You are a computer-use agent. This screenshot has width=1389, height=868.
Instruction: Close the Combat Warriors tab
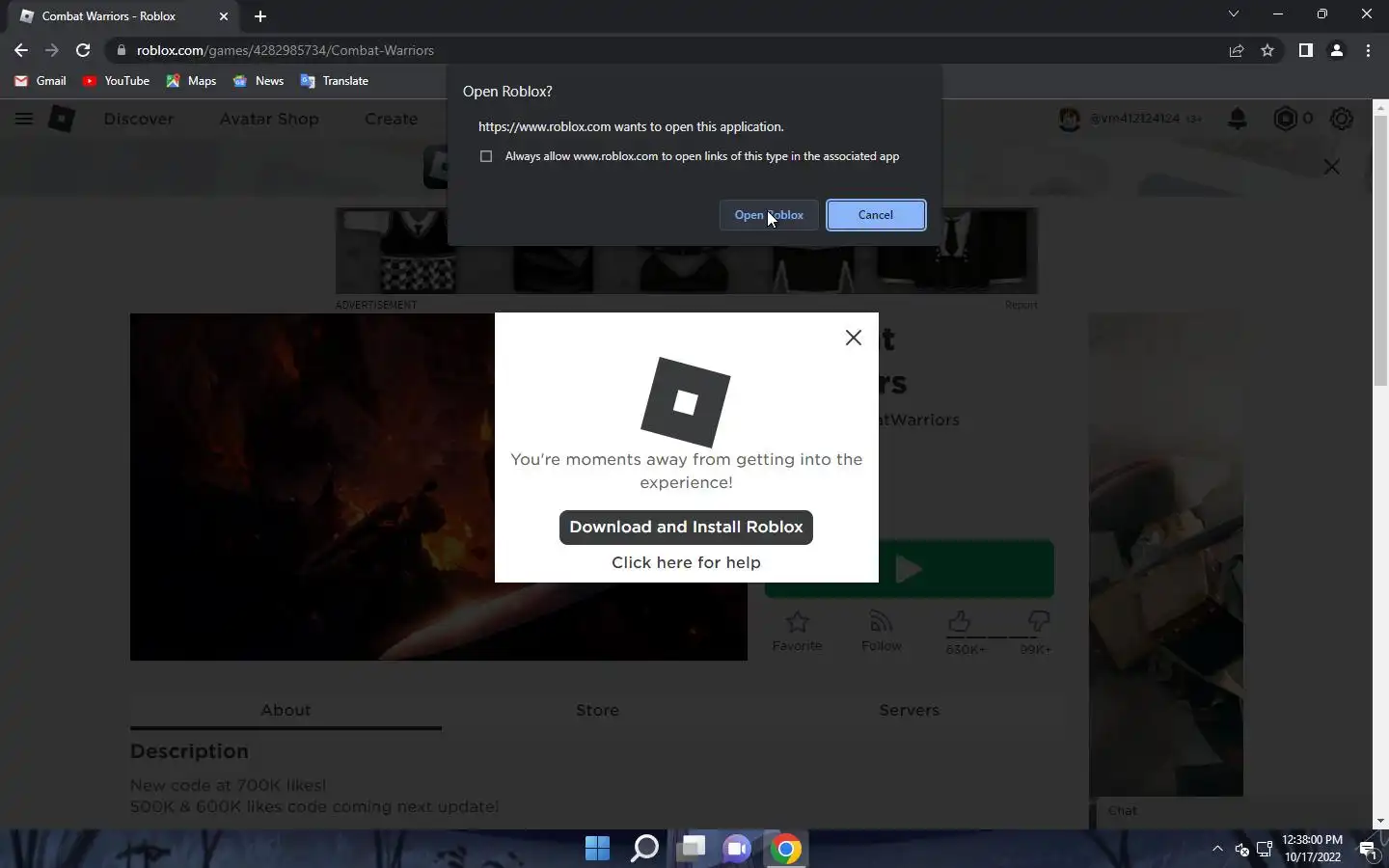(x=224, y=16)
